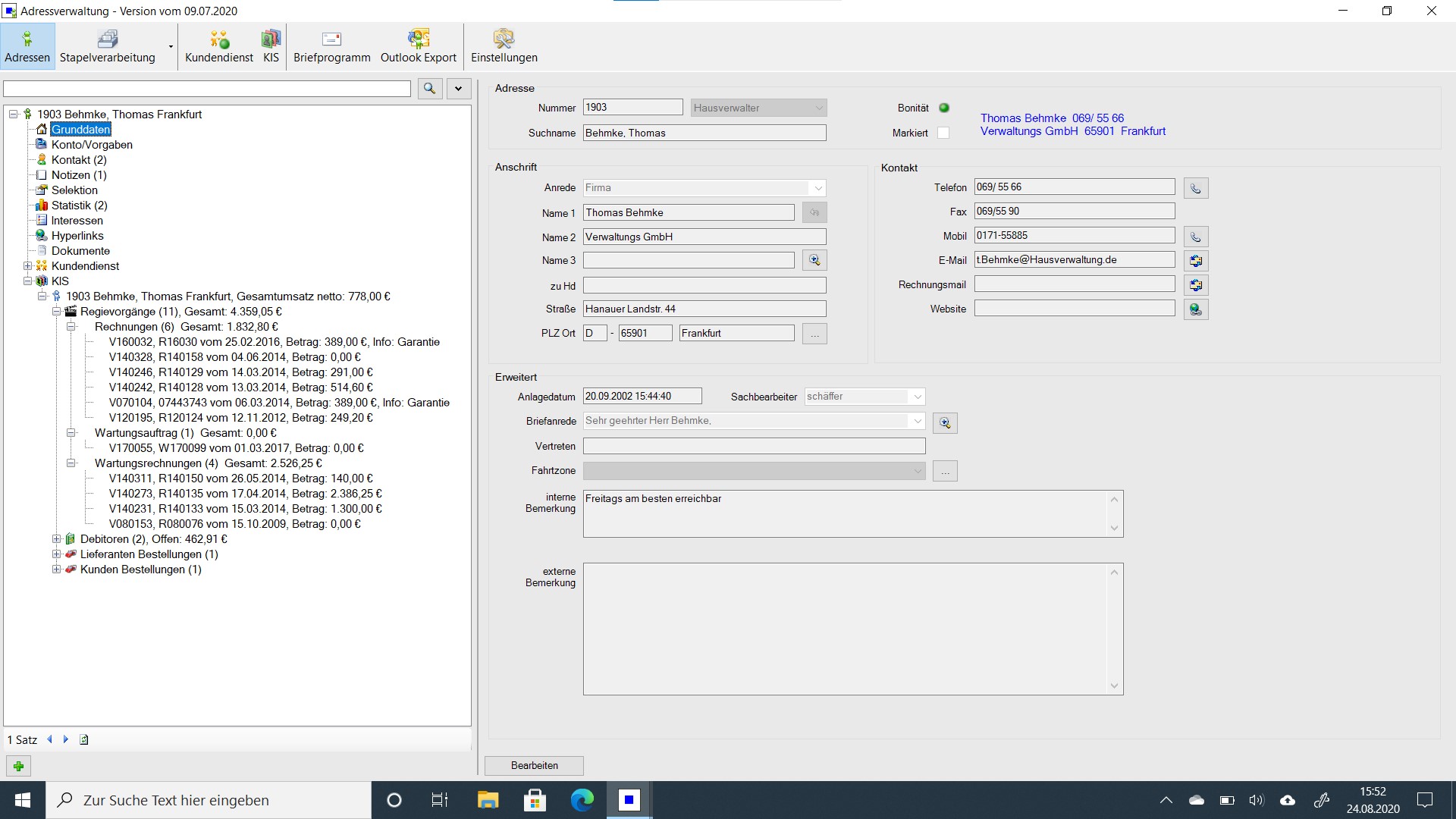Select Konto/Vorgaben in the tree
The height and width of the screenshot is (819, 1456).
pyautogui.click(x=91, y=145)
